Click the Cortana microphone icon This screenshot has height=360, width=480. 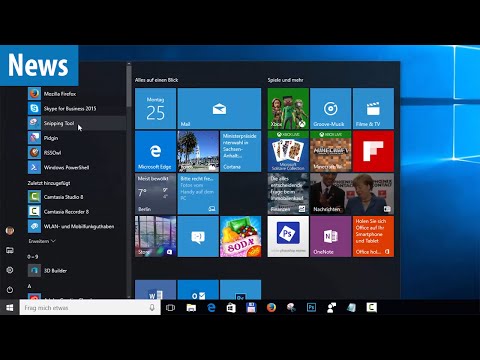(152, 307)
